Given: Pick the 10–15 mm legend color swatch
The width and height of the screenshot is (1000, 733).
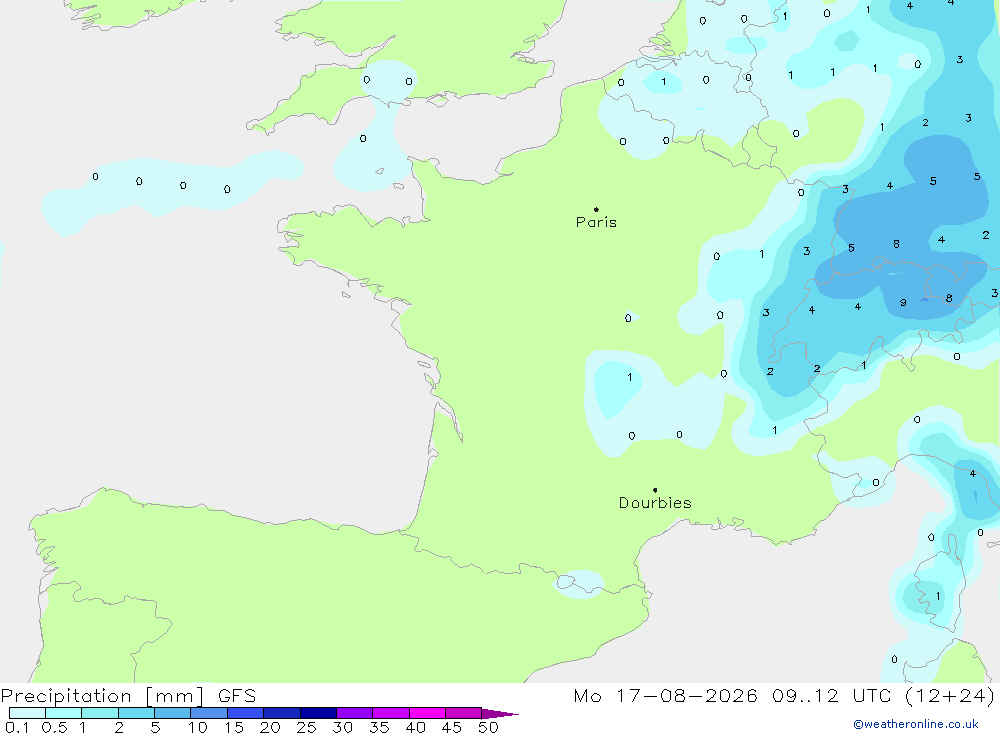Looking at the screenshot, I should (209, 713).
